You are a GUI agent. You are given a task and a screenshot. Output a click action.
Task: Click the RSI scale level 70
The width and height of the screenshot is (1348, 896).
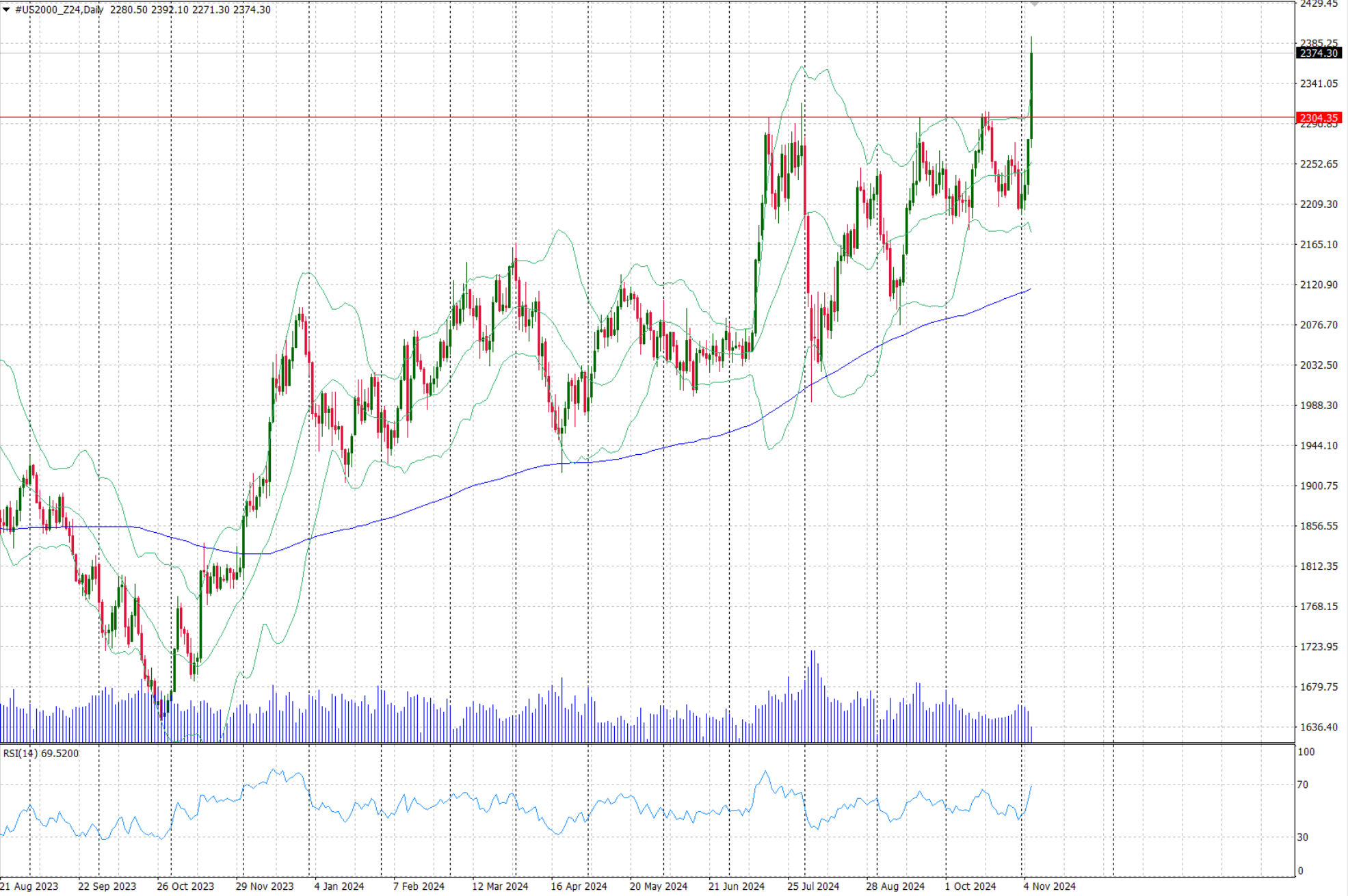point(1303,785)
